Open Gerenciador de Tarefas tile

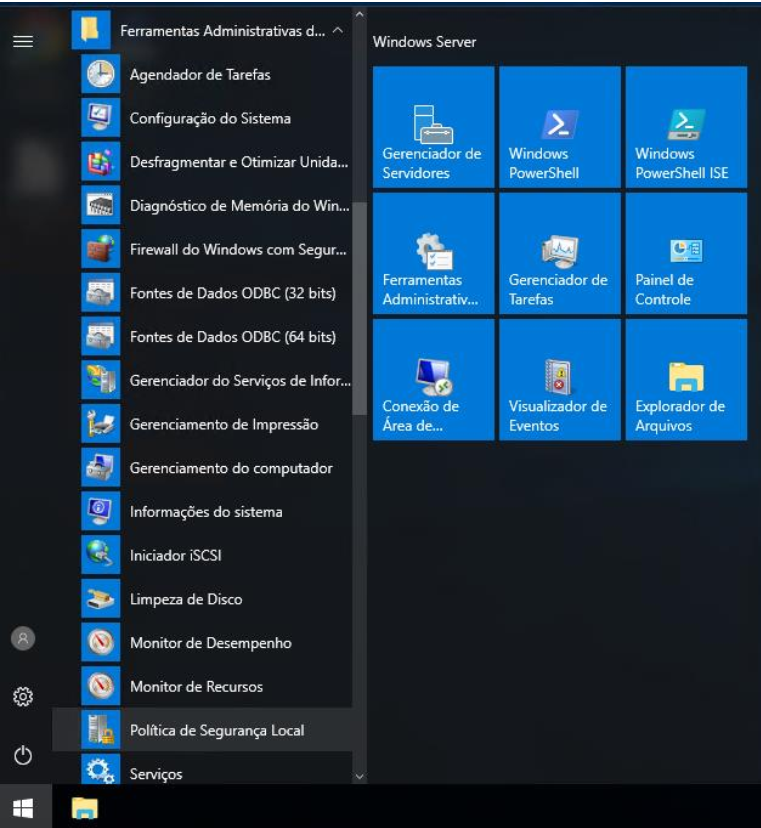[x=560, y=253]
